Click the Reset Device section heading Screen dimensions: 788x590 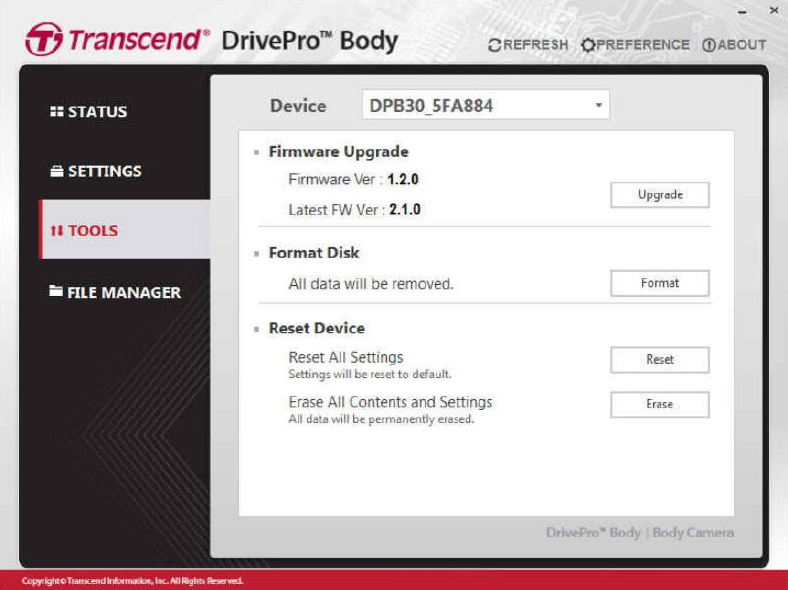[x=317, y=328]
